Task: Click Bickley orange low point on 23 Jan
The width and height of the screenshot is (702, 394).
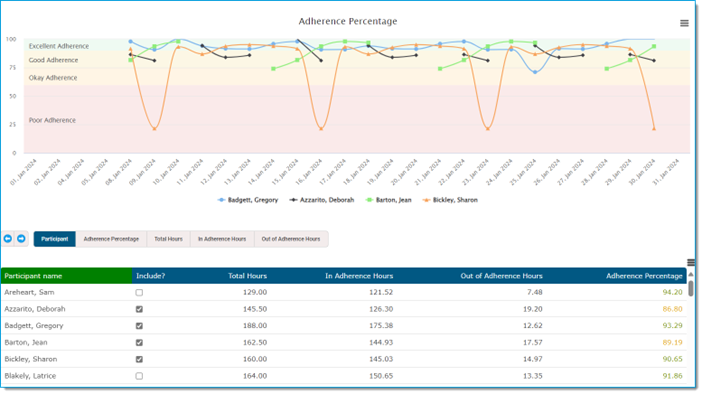Action: coord(488,129)
